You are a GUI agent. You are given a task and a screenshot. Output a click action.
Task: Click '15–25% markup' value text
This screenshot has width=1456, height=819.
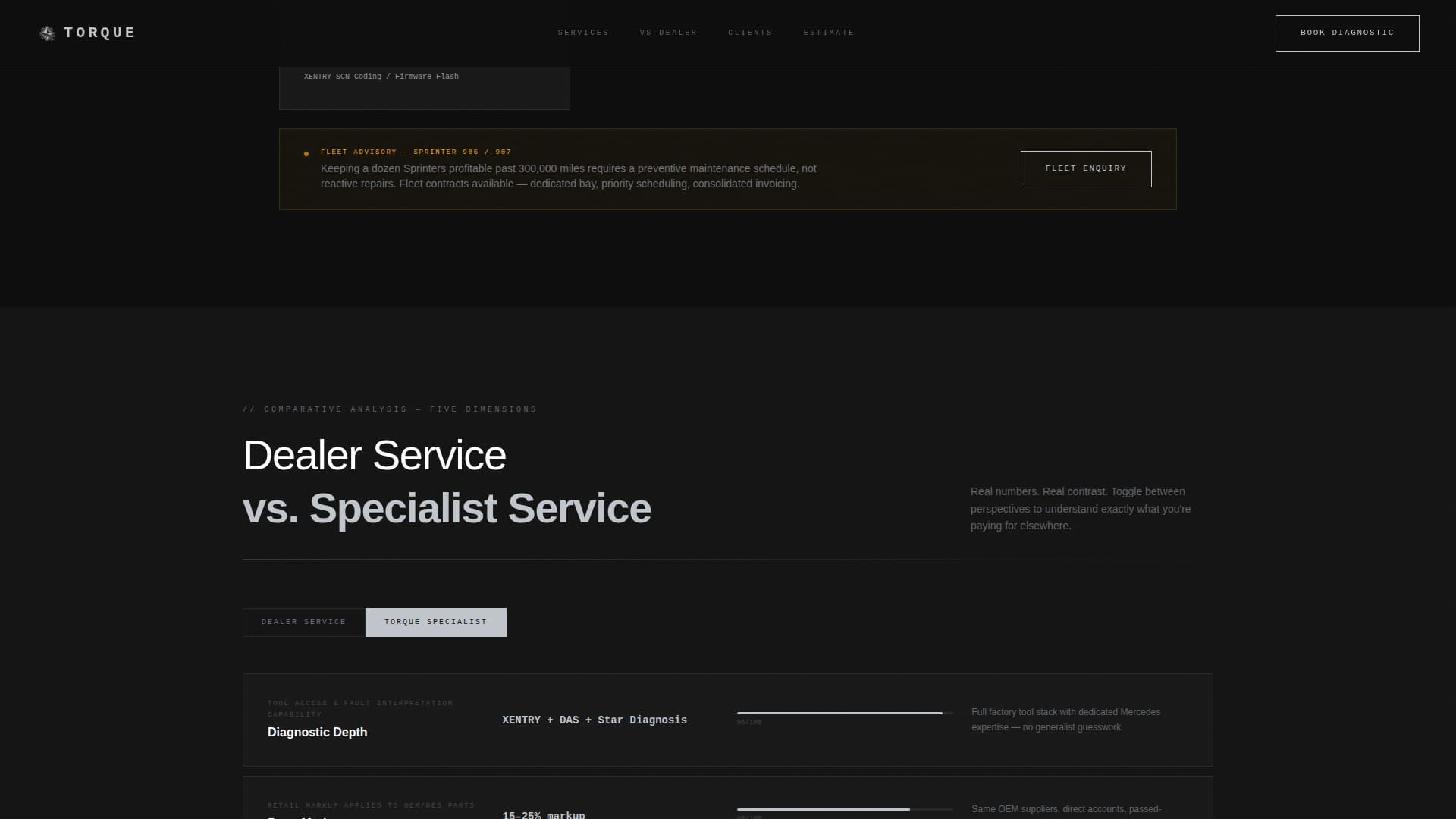544,814
